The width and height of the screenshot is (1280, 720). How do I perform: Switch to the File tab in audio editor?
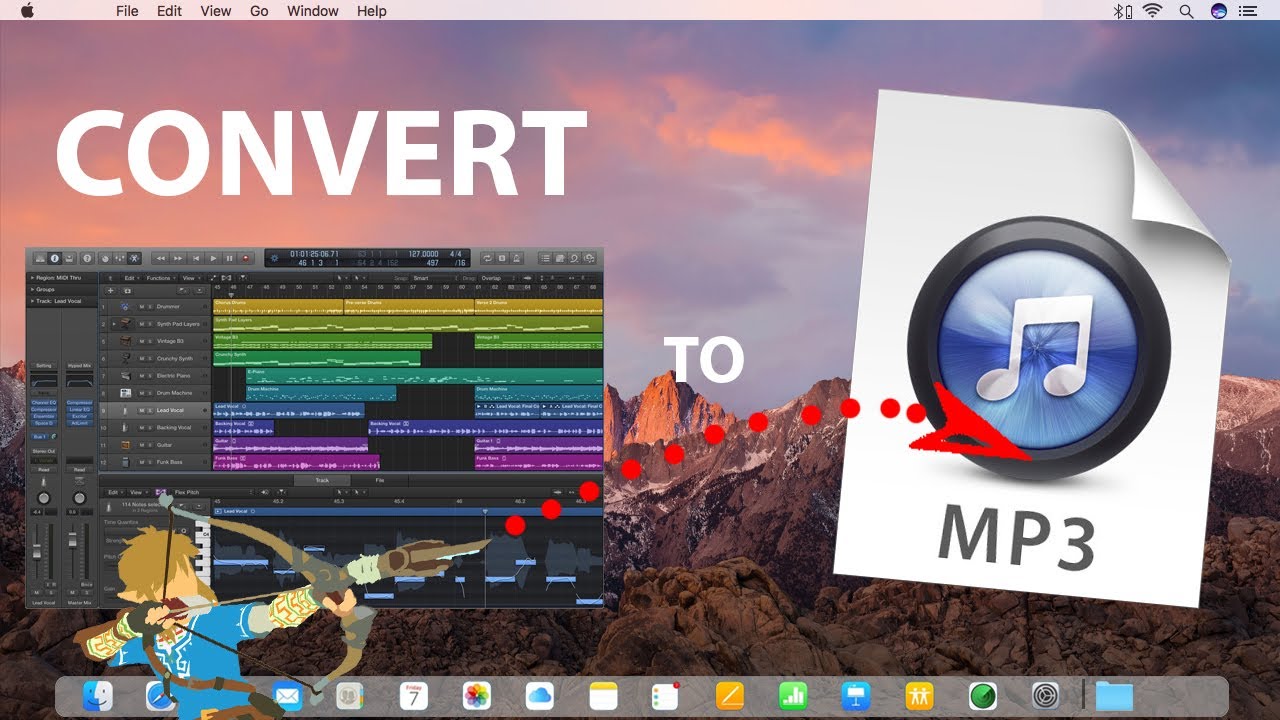379,480
